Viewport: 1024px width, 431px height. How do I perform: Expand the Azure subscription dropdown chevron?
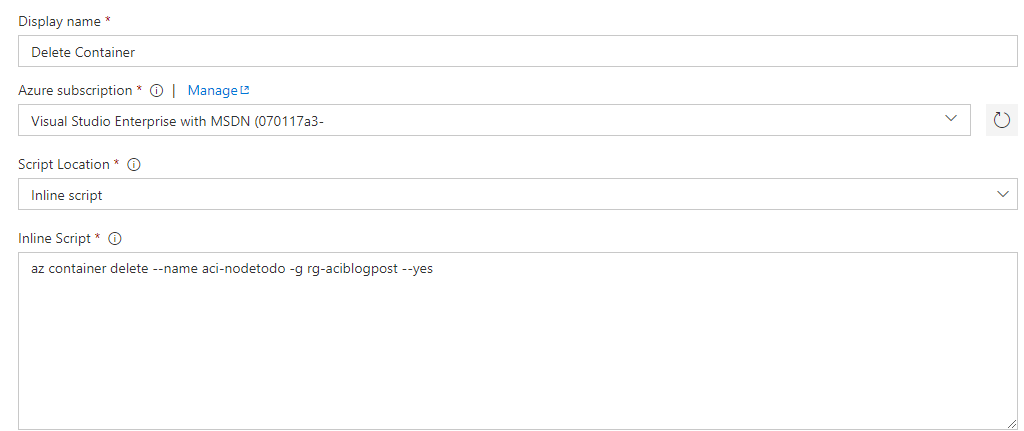(951, 119)
